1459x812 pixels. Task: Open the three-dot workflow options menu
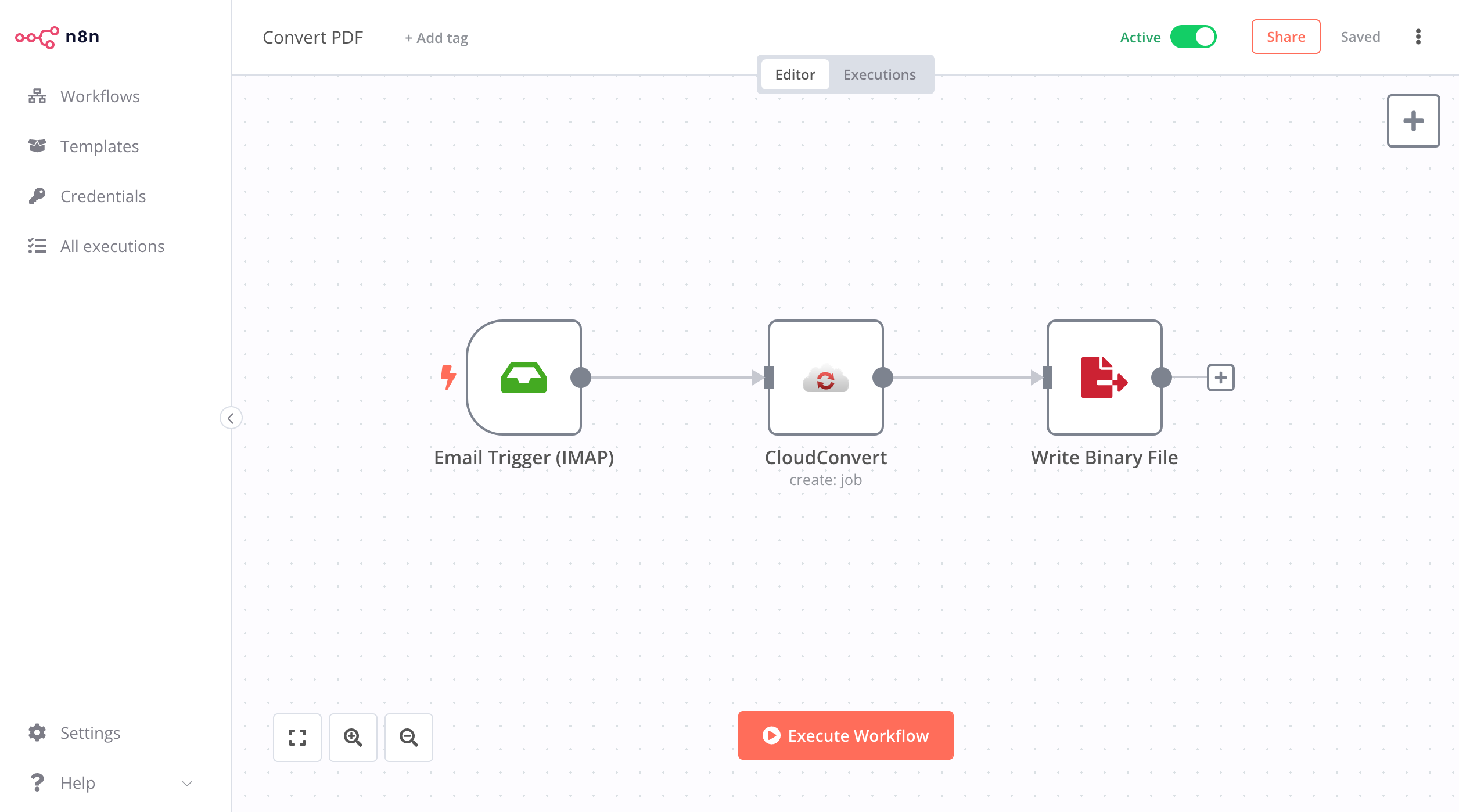(1418, 37)
